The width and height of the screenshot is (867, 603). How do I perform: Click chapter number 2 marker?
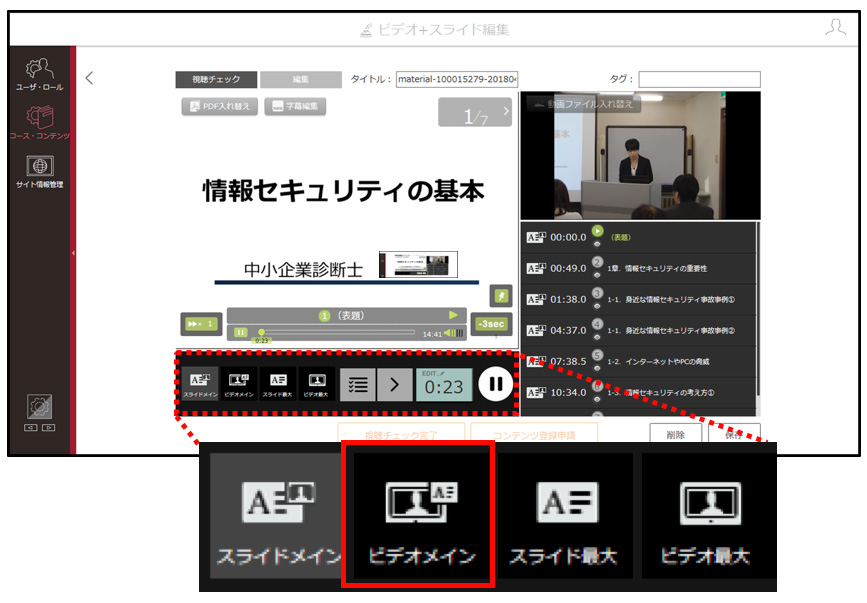click(597, 262)
